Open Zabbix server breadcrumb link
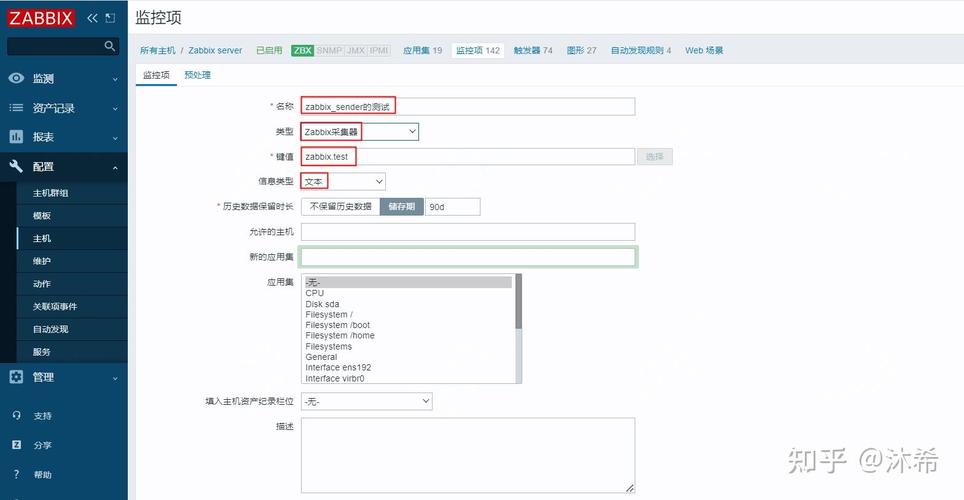The image size is (964, 500). pos(215,50)
